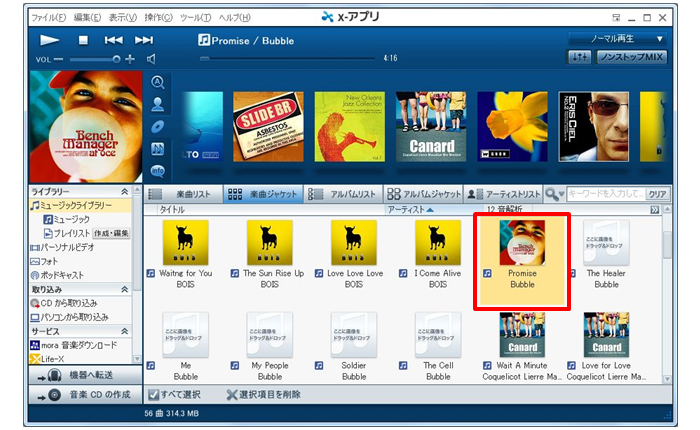
Task: Click the plus icon to raise volume
Action: [130, 59]
